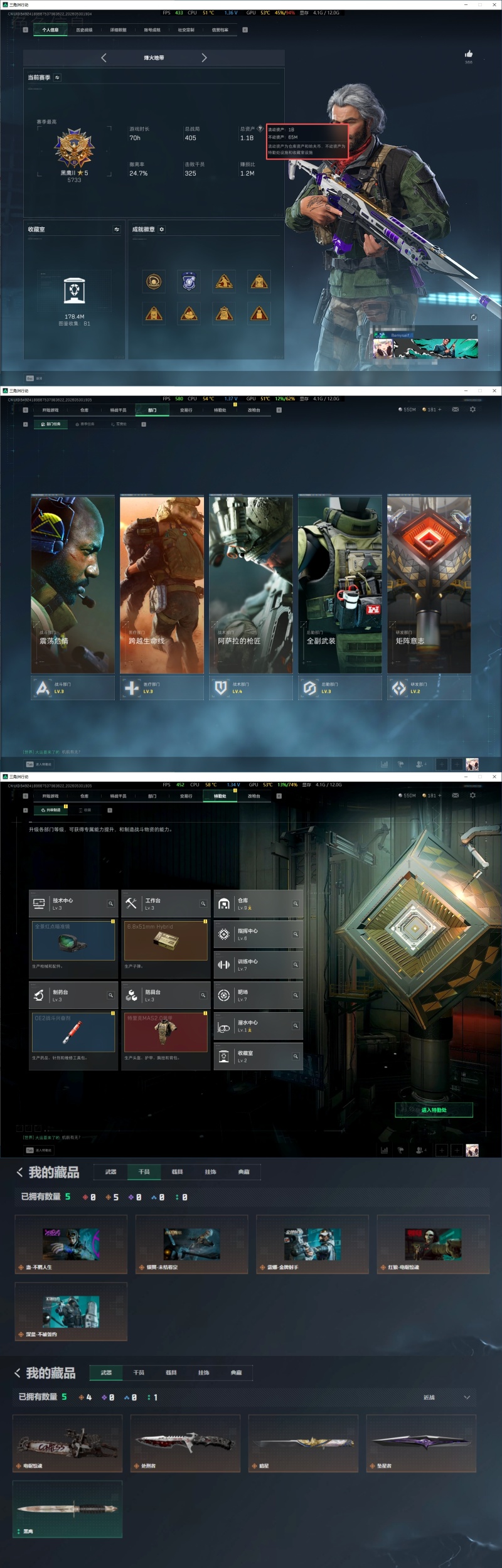Image resolution: width=502 pixels, height=1568 pixels.
Task: Open the player banner card thumbnail
Action: pos(426,349)
